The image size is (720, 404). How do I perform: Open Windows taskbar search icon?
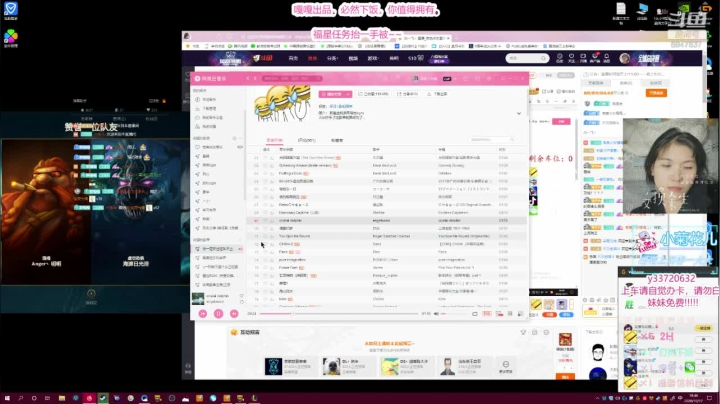pyautogui.click(x=21, y=398)
